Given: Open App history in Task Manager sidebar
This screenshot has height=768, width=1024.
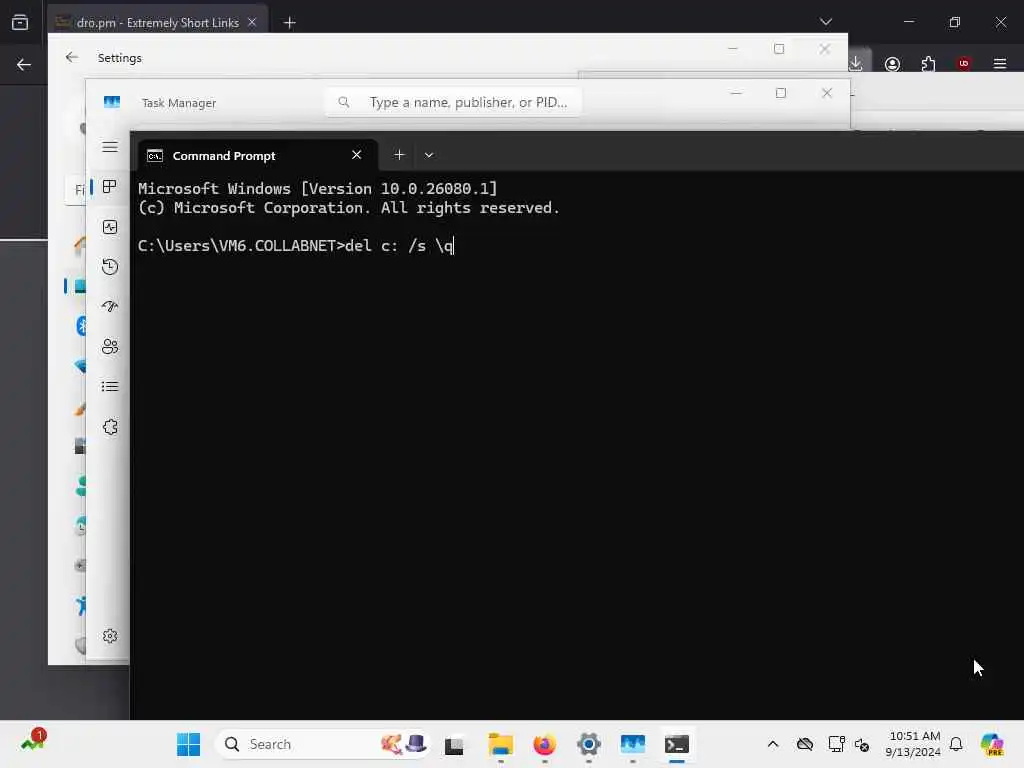Looking at the screenshot, I should coord(110,266).
